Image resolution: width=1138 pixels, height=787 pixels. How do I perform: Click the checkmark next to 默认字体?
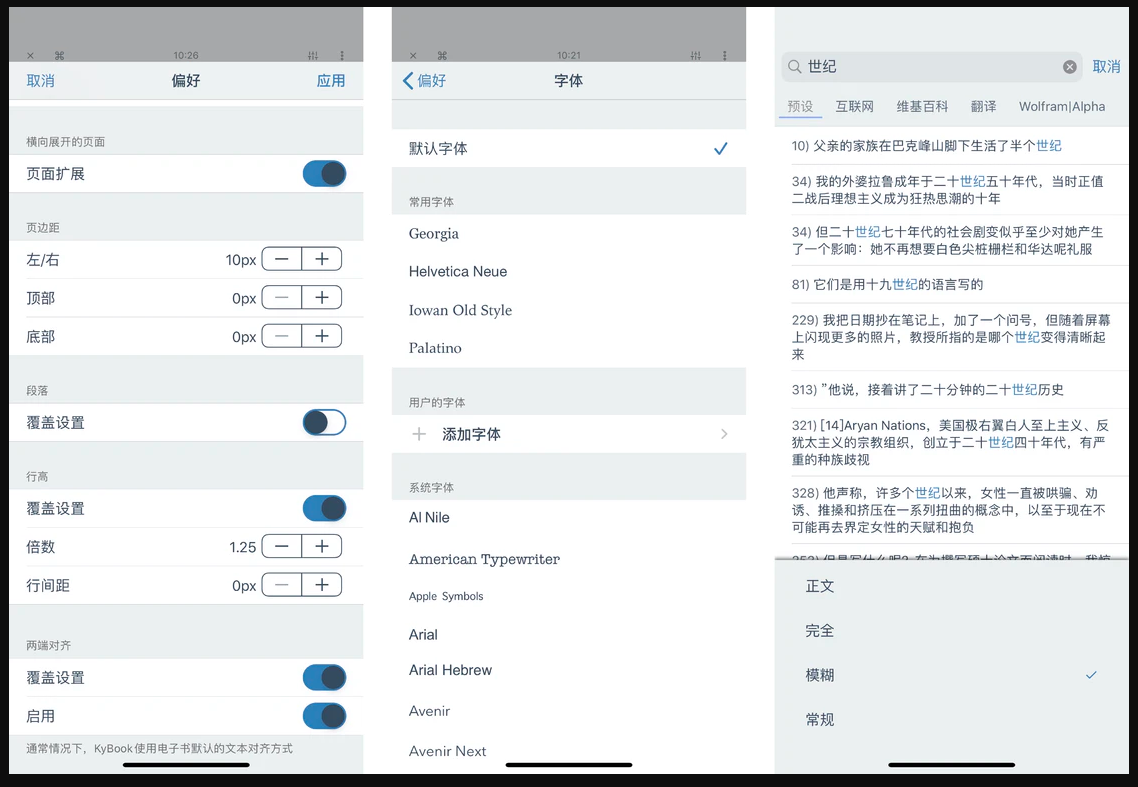click(x=720, y=148)
